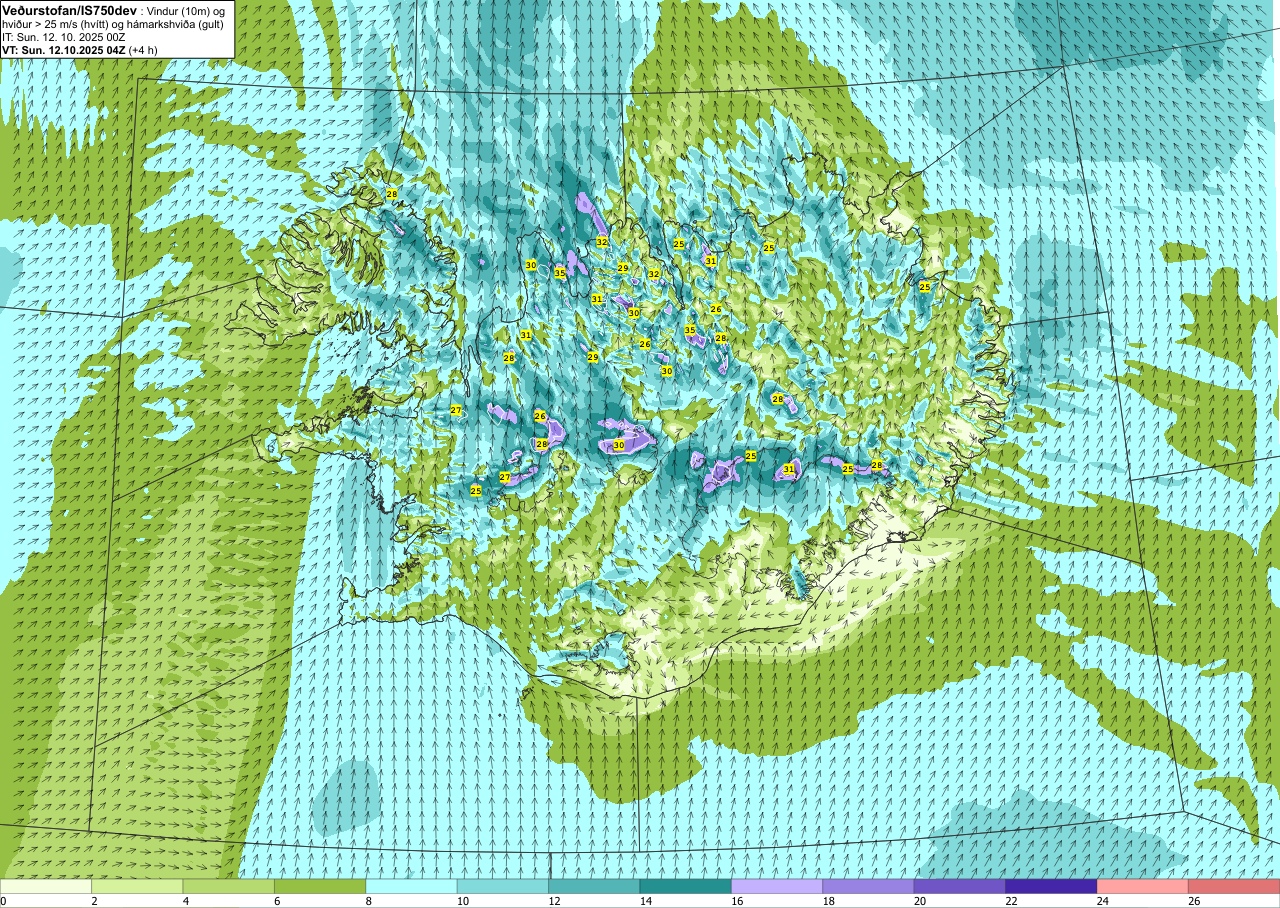1280x908 pixels.
Task: Click legend scale label "0"
Action: pyautogui.click(x=3, y=901)
